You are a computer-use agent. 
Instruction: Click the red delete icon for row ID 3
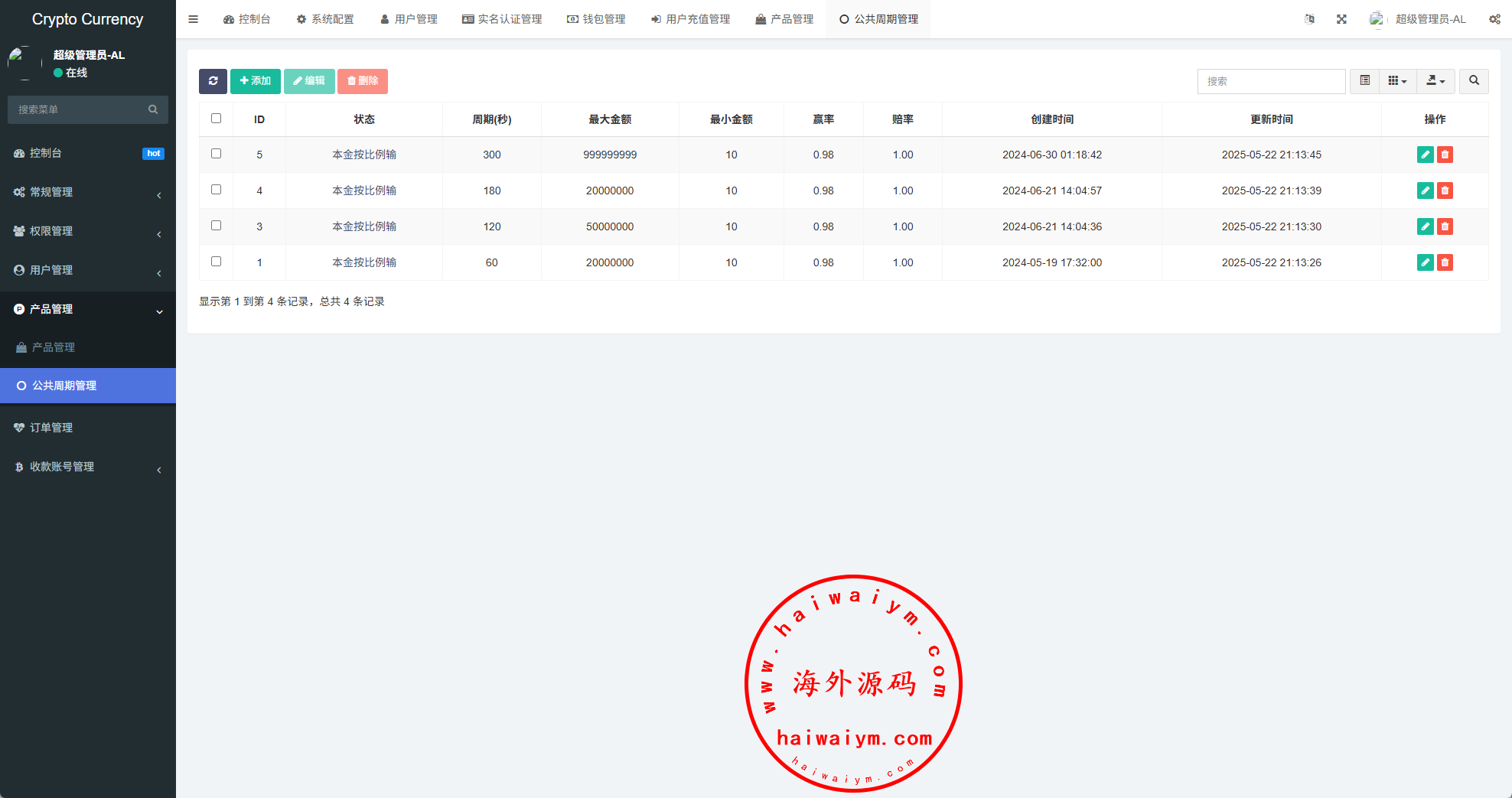tap(1445, 226)
